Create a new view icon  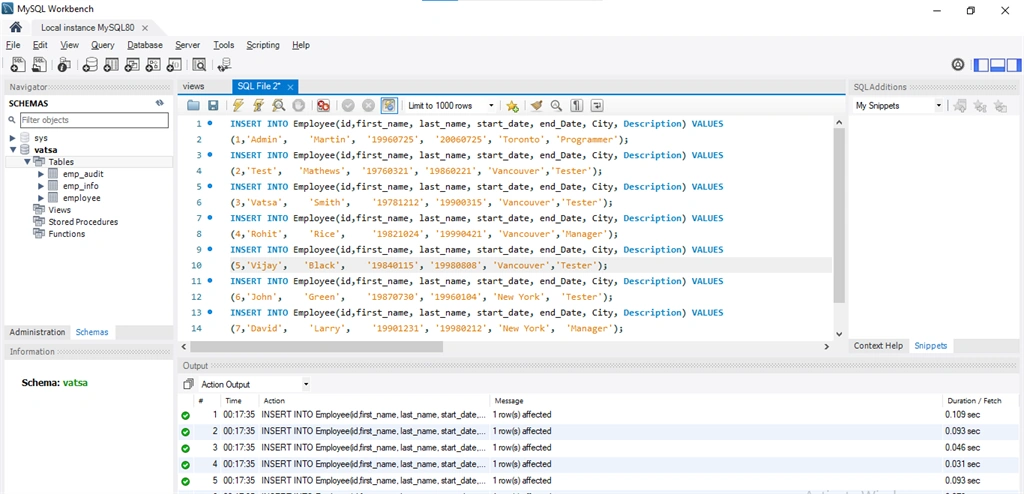click(x=132, y=64)
